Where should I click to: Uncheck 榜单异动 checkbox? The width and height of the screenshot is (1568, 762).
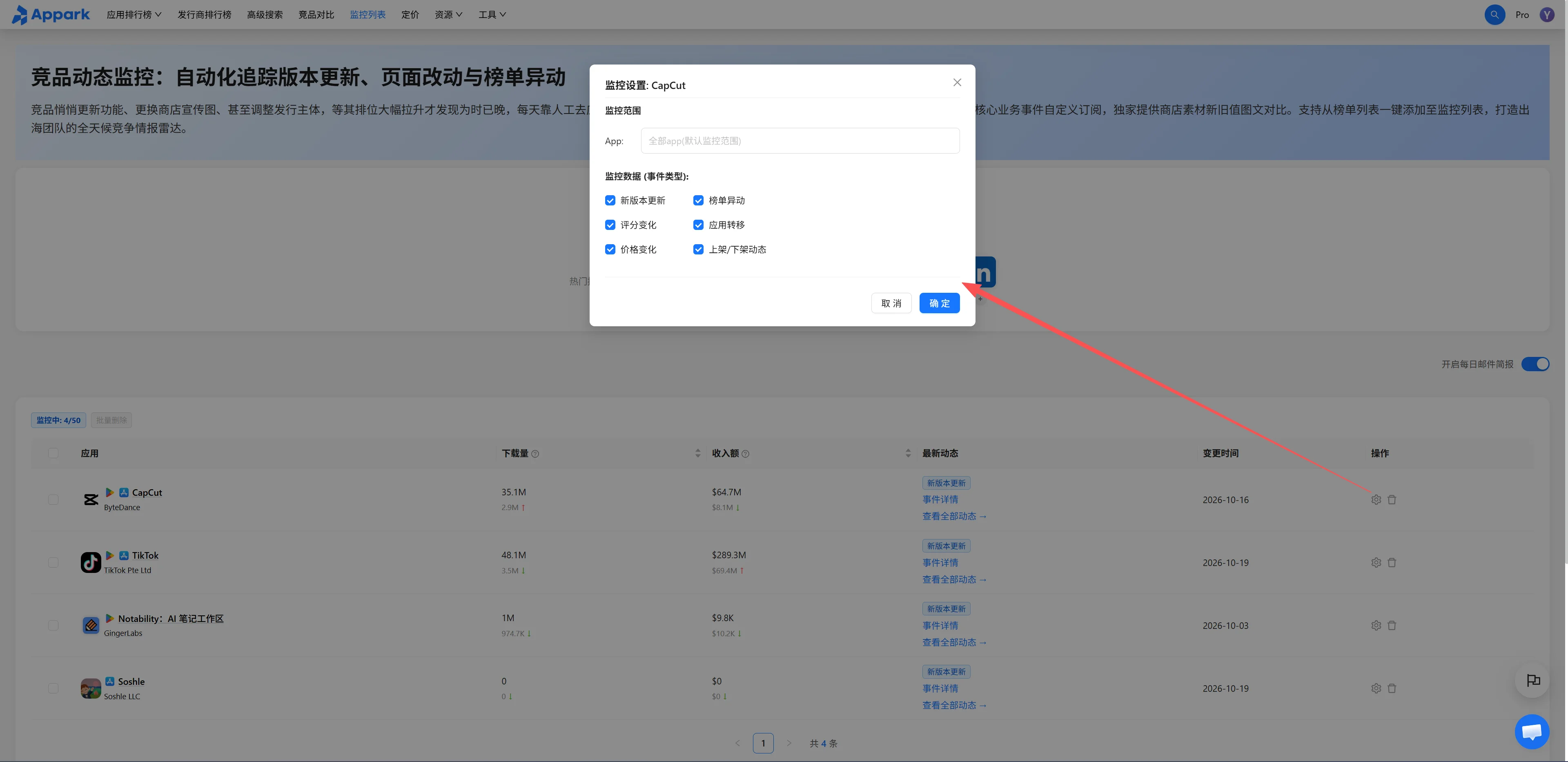point(698,201)
